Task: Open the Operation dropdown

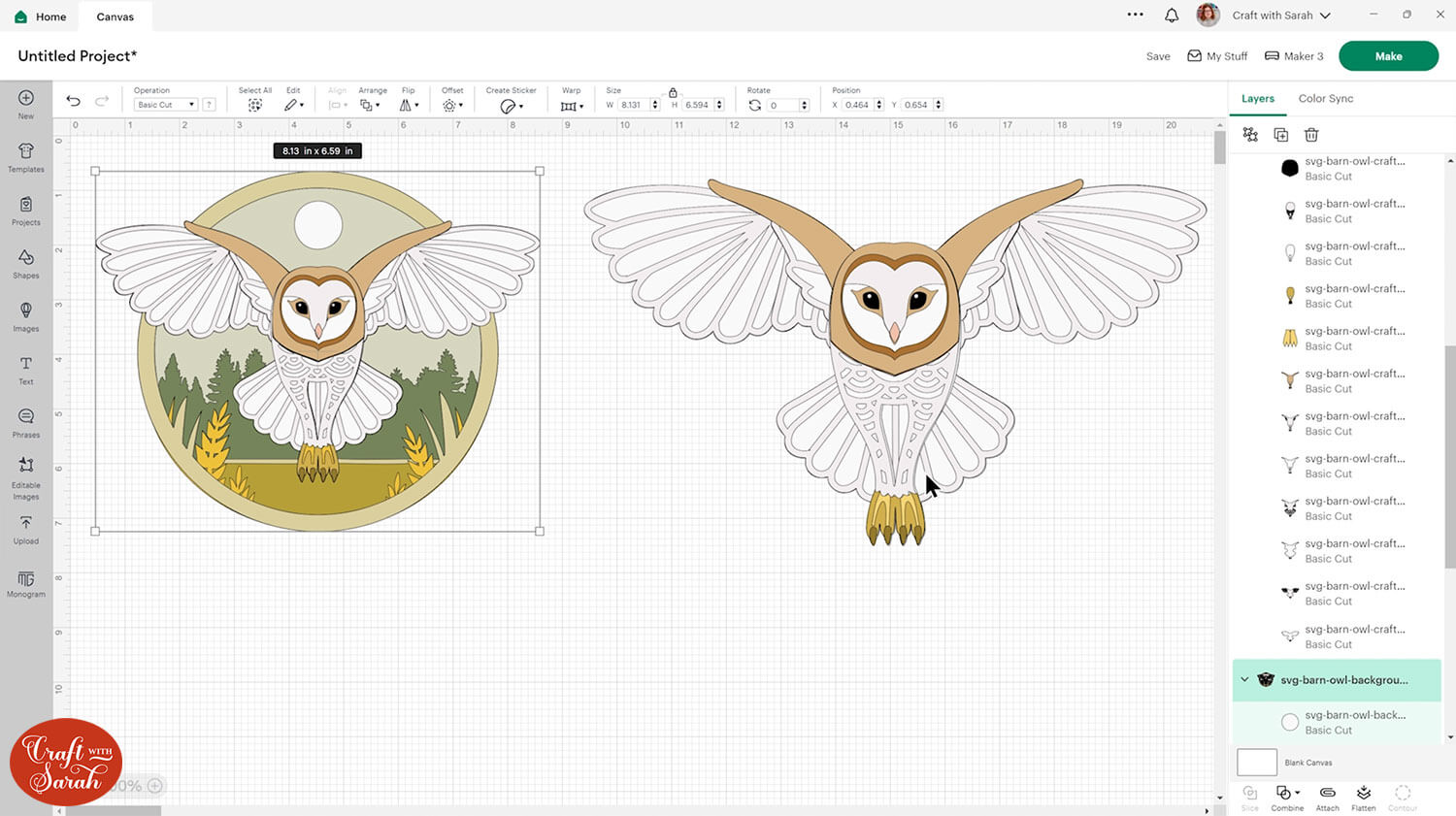Action: (164, 104)
